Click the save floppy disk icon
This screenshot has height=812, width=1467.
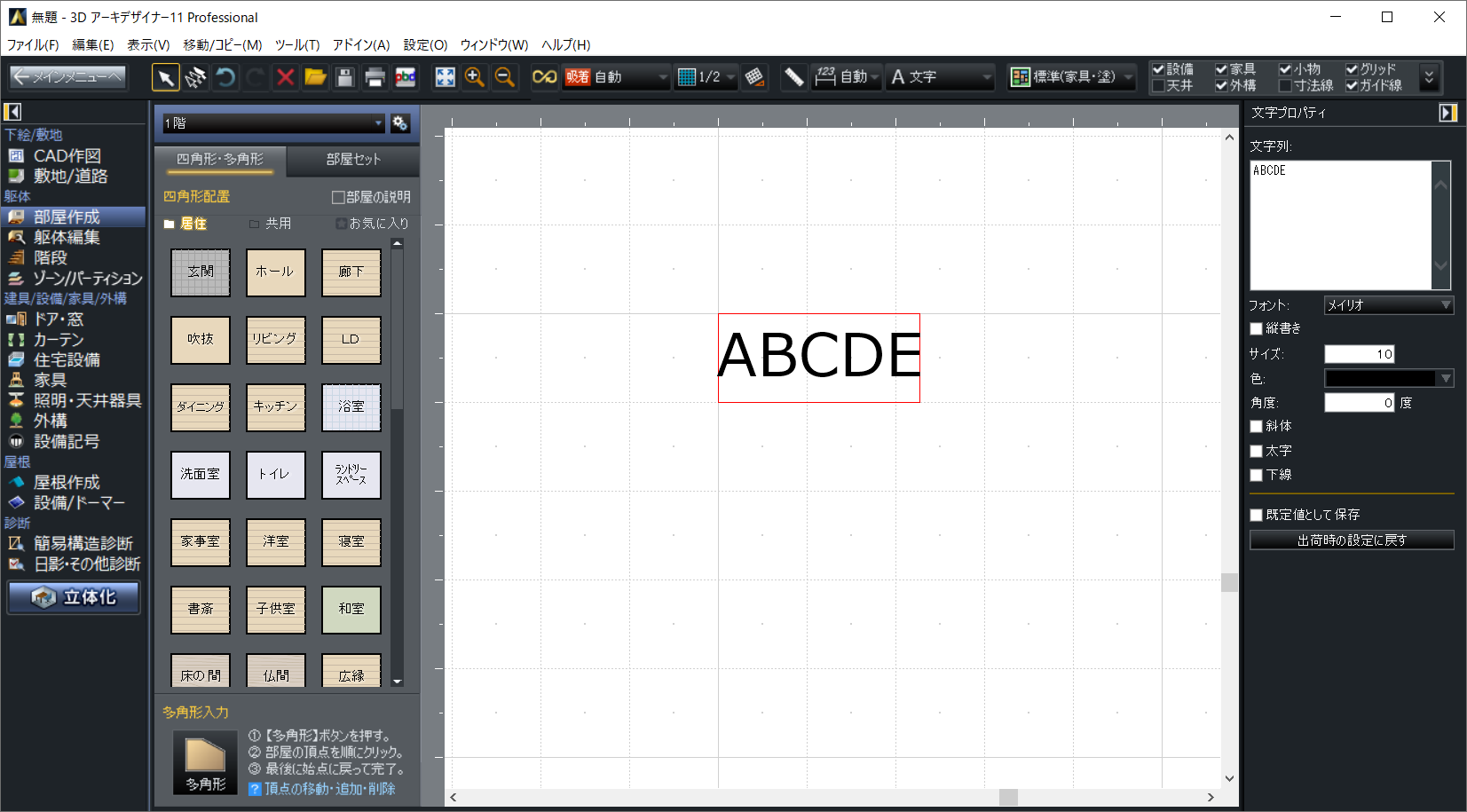tap(345, 78)
